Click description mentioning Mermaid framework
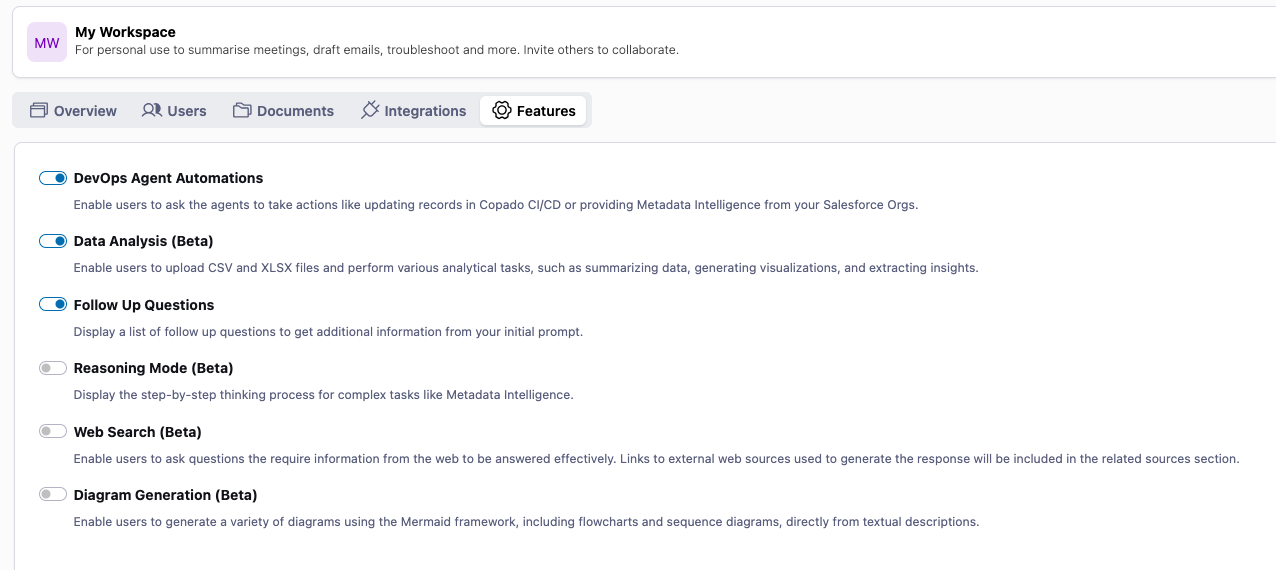The height and width of the screenshot is (570, 1276). coord(526,522)
